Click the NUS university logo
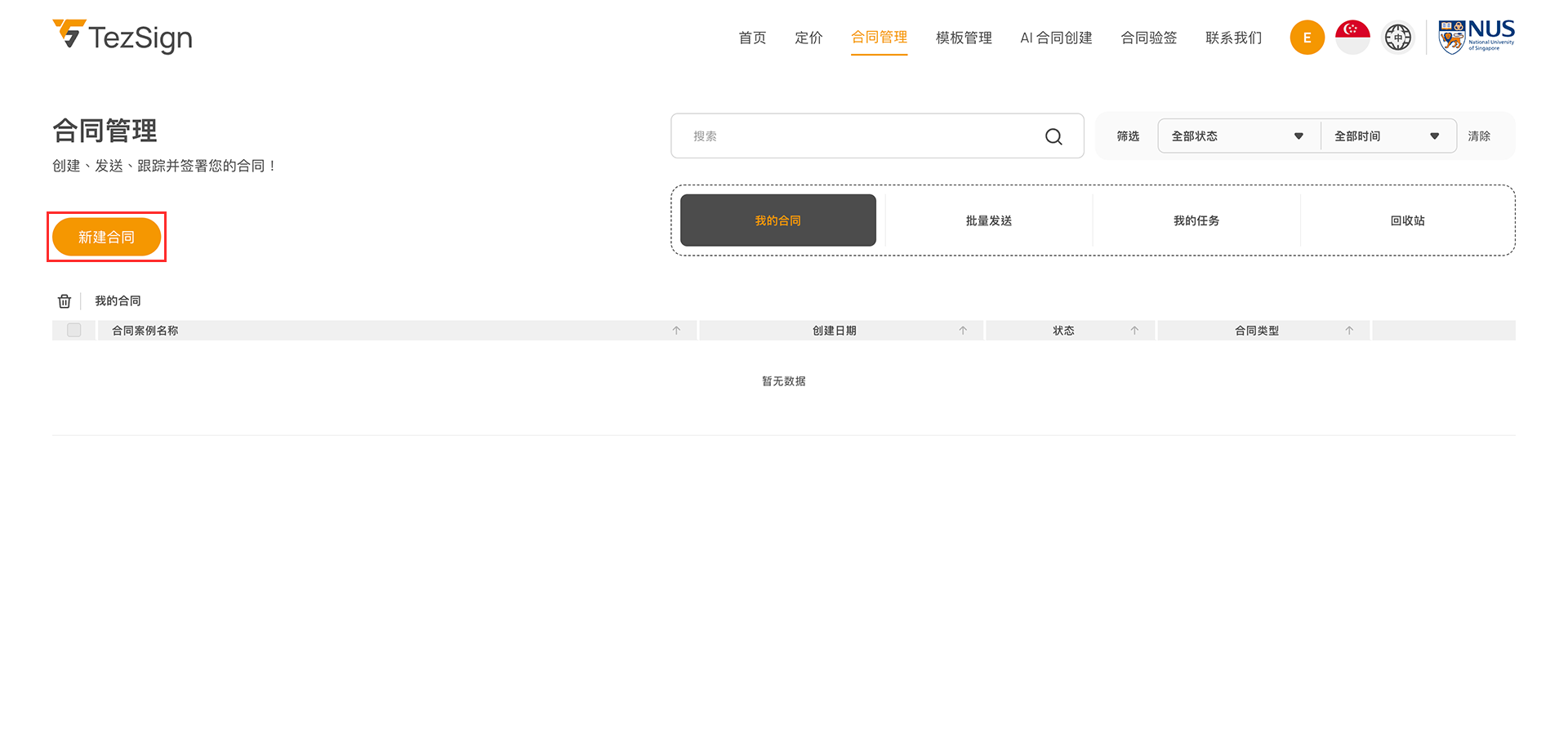This screenshot has height=734, width=1568. 1476,37
